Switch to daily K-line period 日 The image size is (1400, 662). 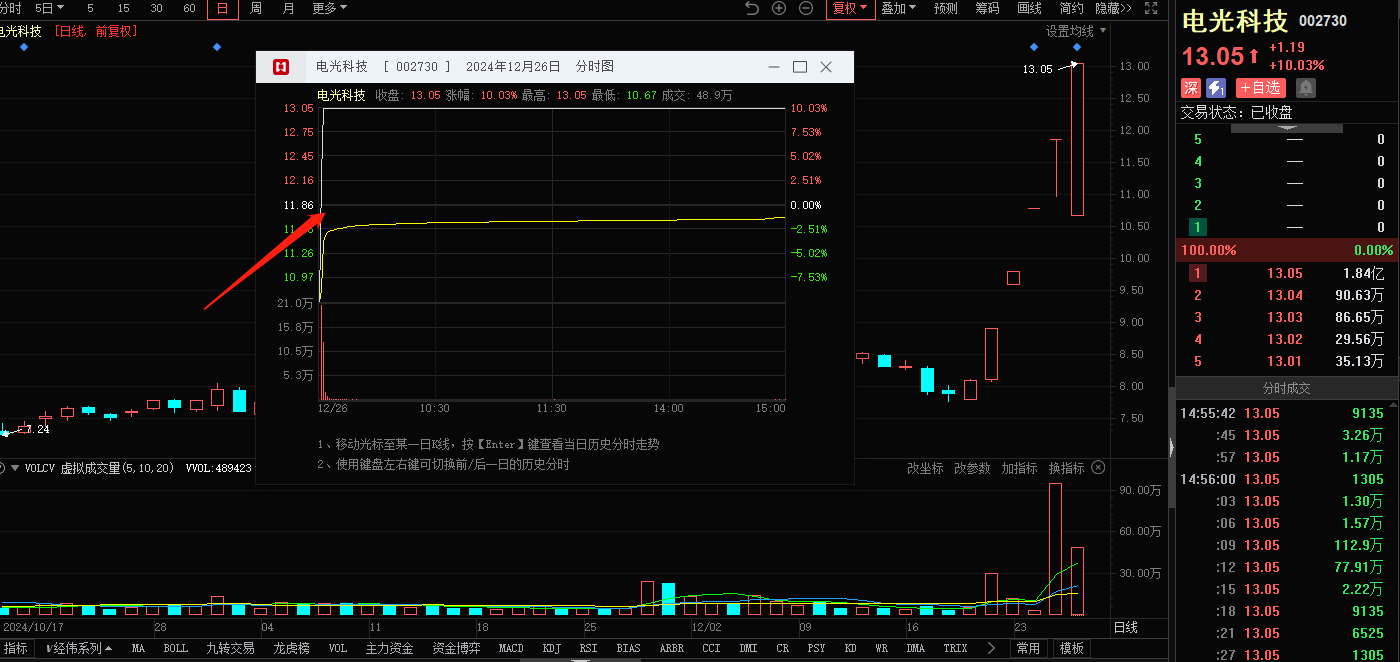[x=223, y=9]
